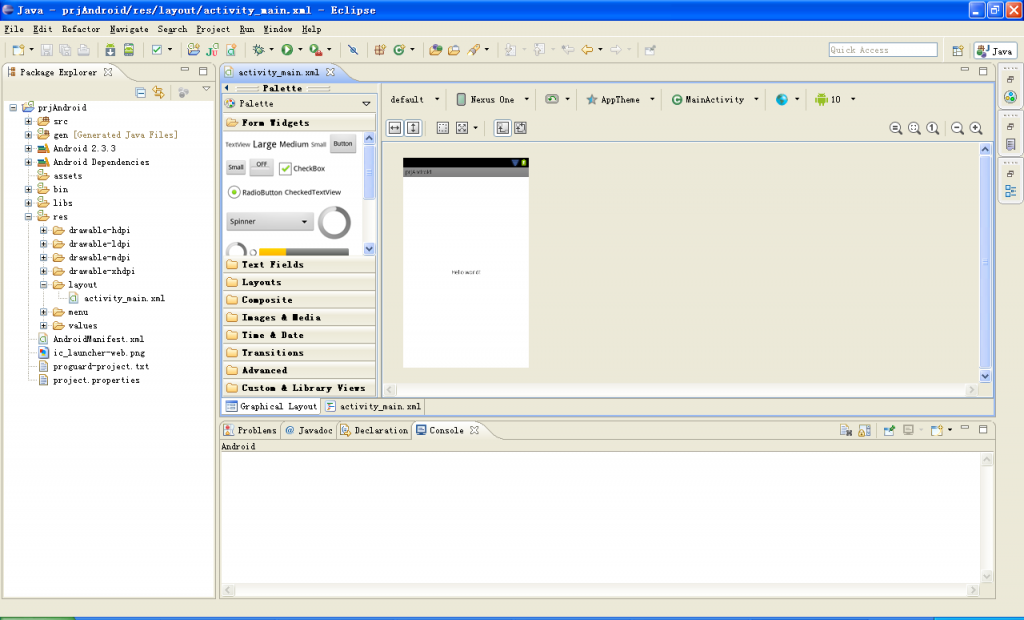
Task: Click the Pin Console icon
Action: point(889,430)
